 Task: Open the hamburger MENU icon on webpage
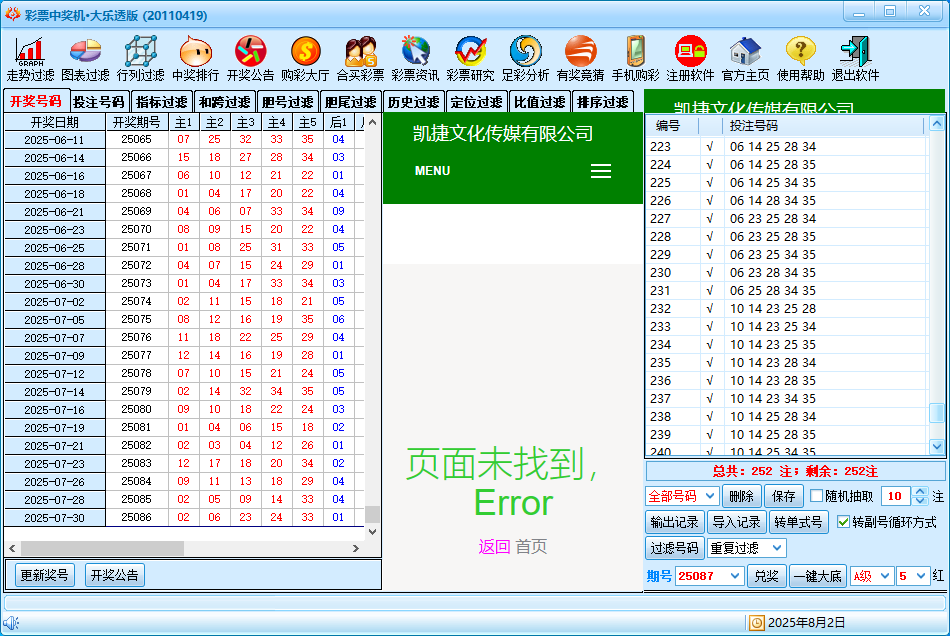coord(601,171)
